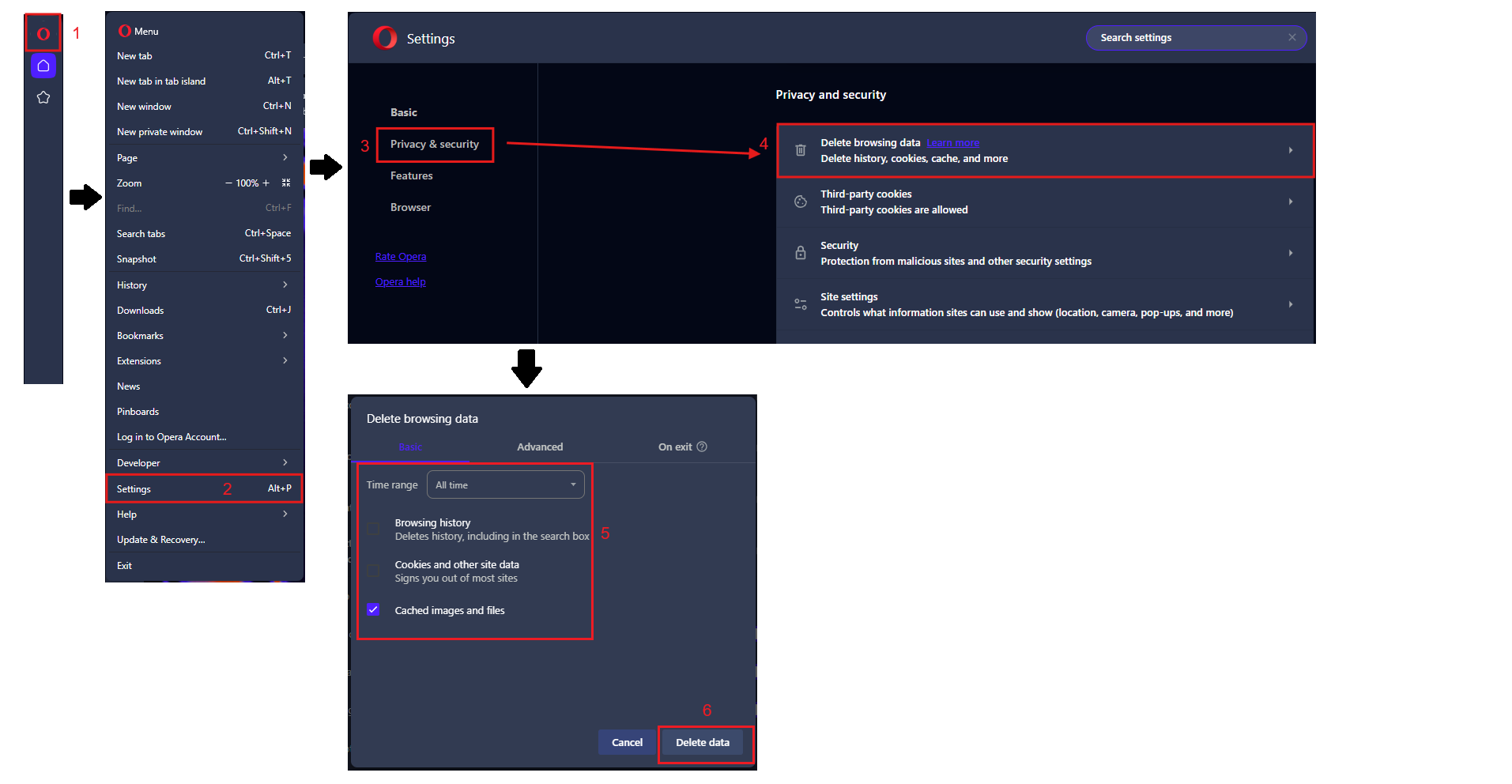
Task: Click the fullscreen icon in the Zoom row
Action: (286, 183)
